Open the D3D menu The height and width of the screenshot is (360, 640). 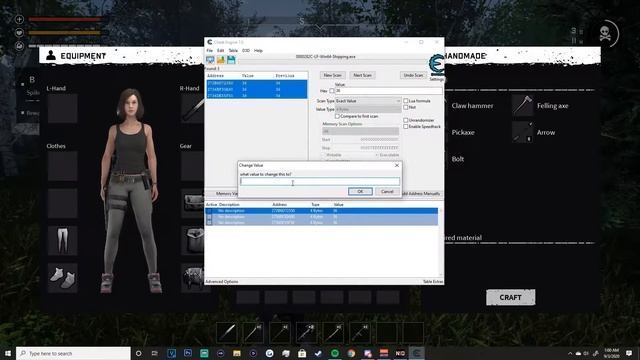[x=246, y=51]
